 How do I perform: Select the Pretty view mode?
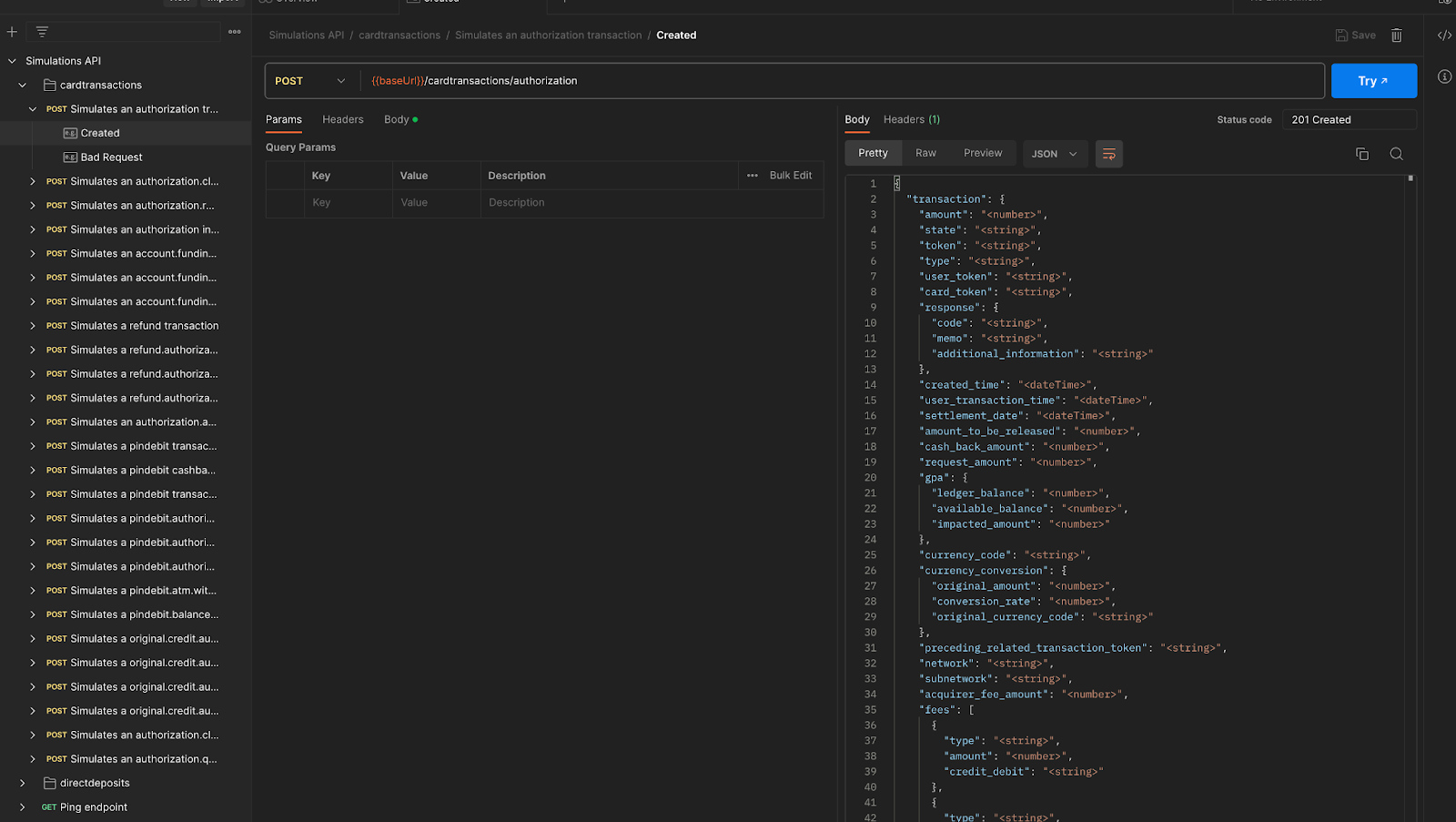click(x=873, y=153)
